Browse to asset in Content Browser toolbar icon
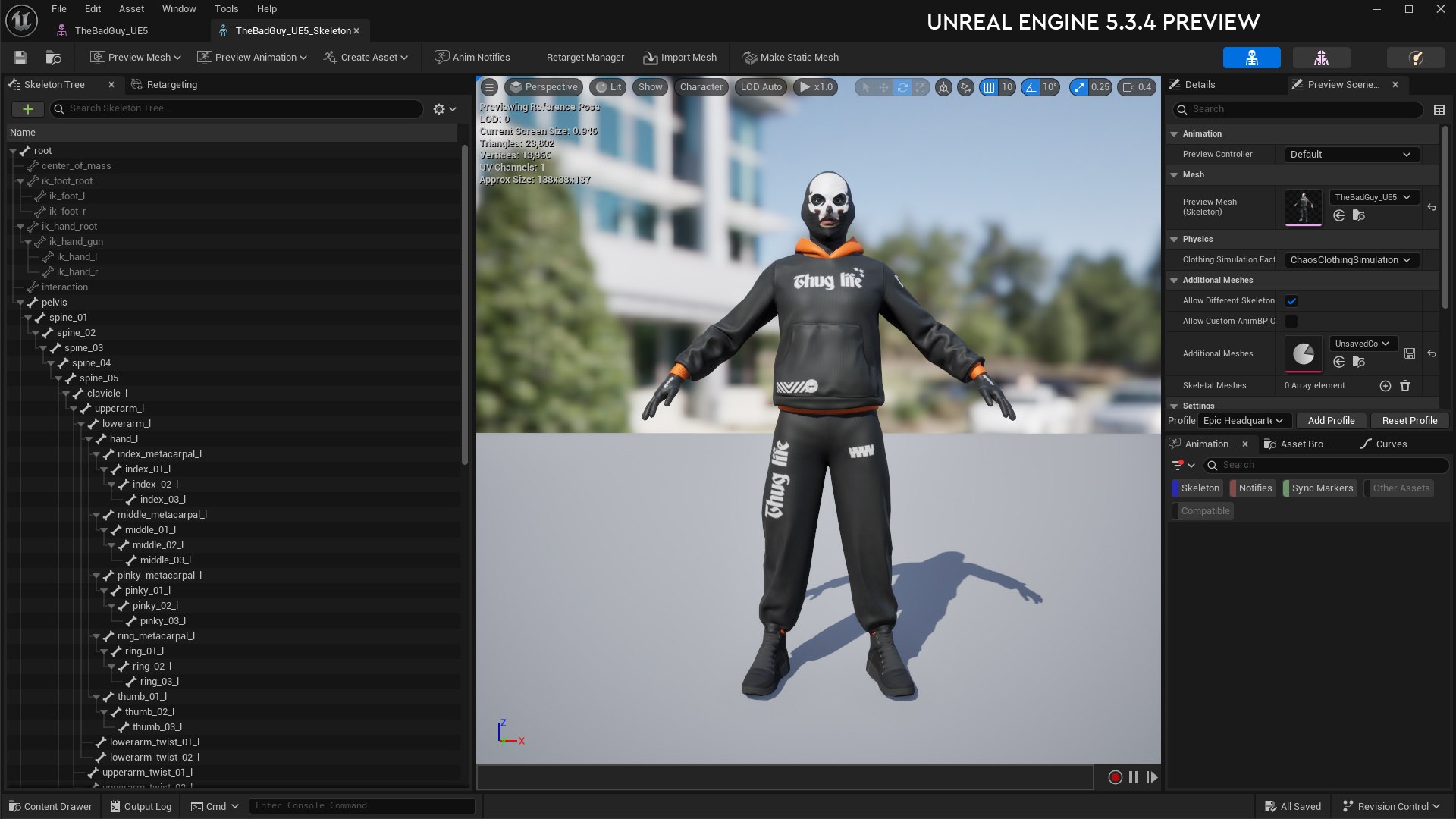Screen dimensions: 1456x819 pyautogui.click(x=53, y=58)
